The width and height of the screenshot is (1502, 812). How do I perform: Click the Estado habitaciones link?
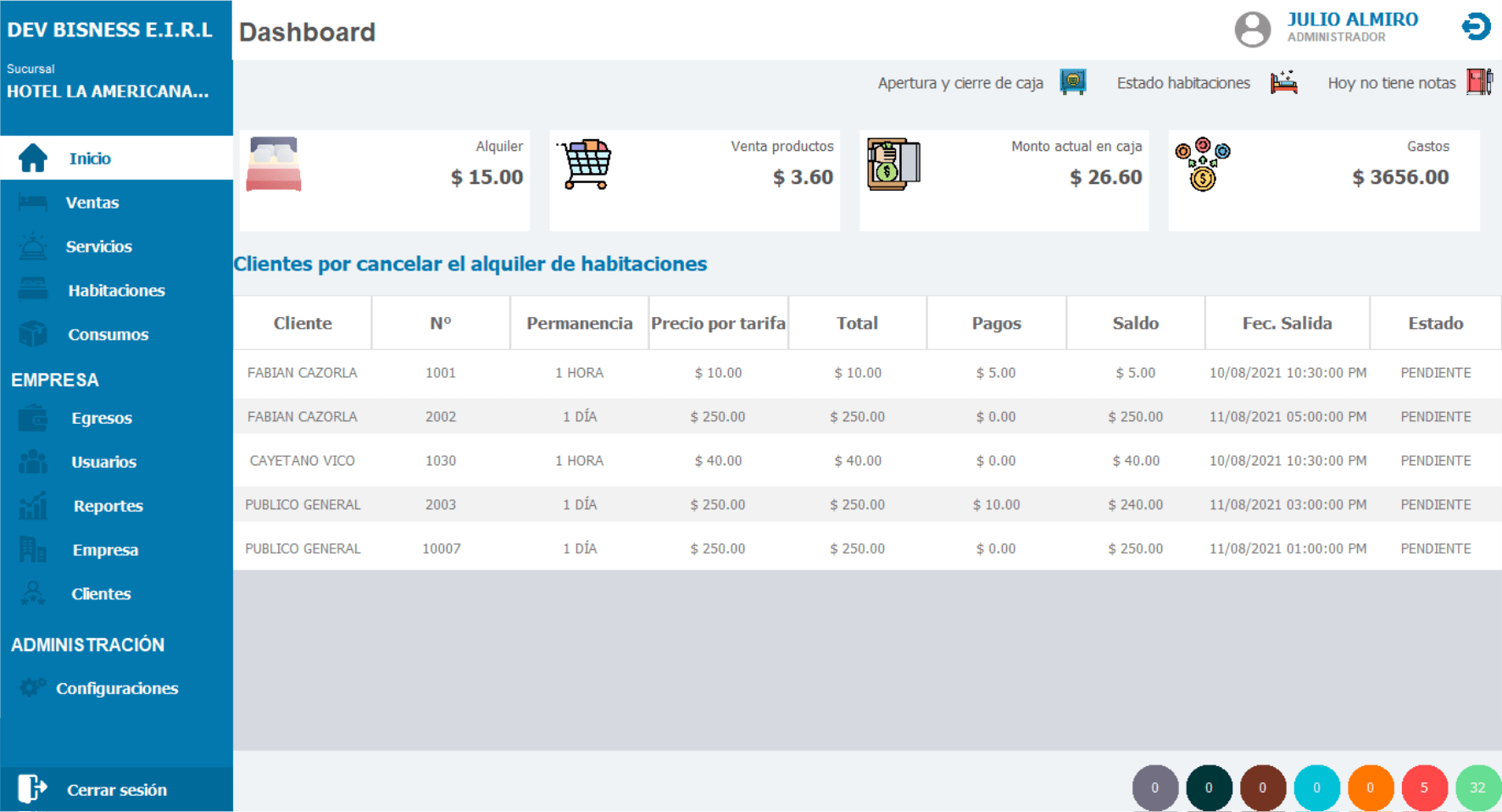pyautogui.click(x=1183, y=83)
